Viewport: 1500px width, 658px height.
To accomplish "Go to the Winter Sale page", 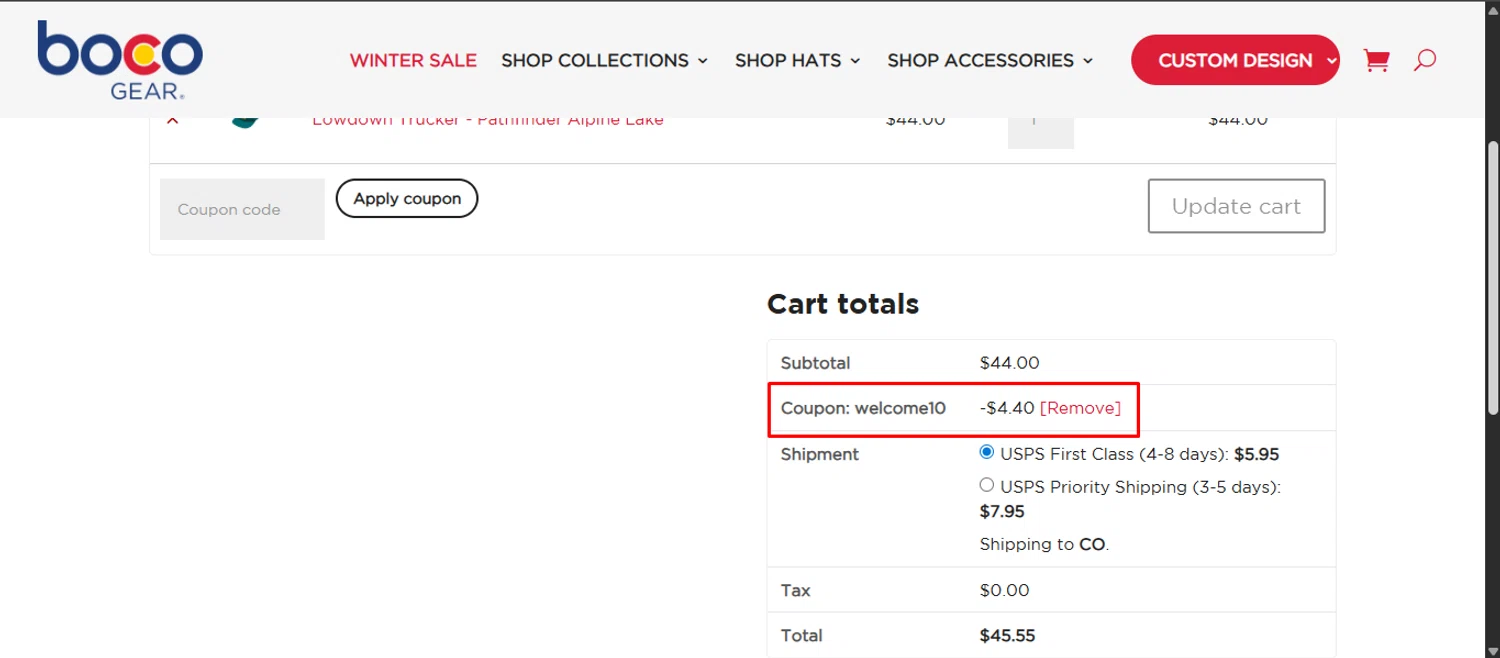I will [413, 60].
